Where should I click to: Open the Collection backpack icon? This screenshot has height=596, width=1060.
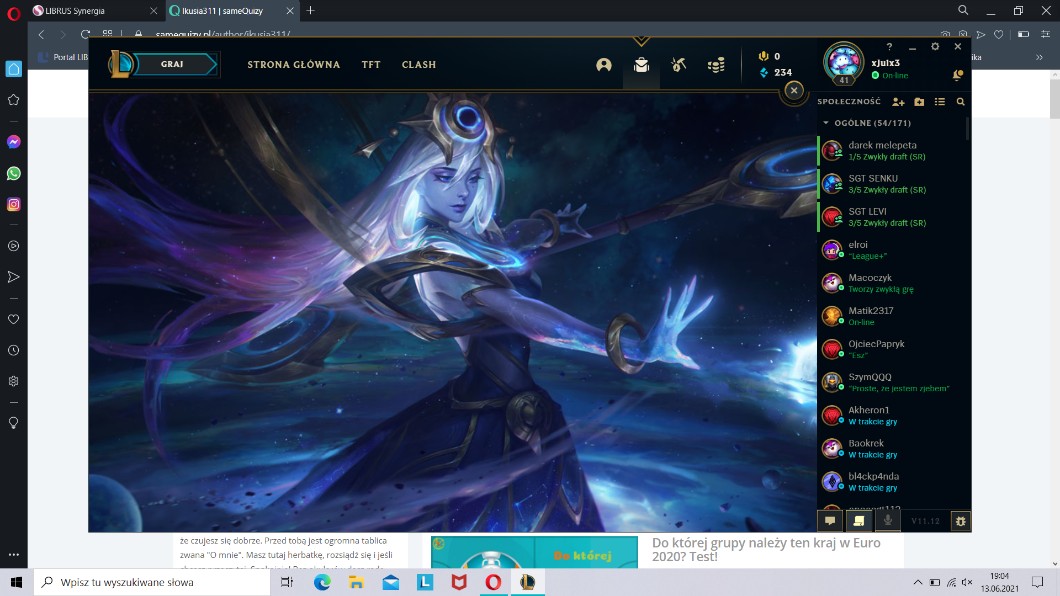(641, 65)
